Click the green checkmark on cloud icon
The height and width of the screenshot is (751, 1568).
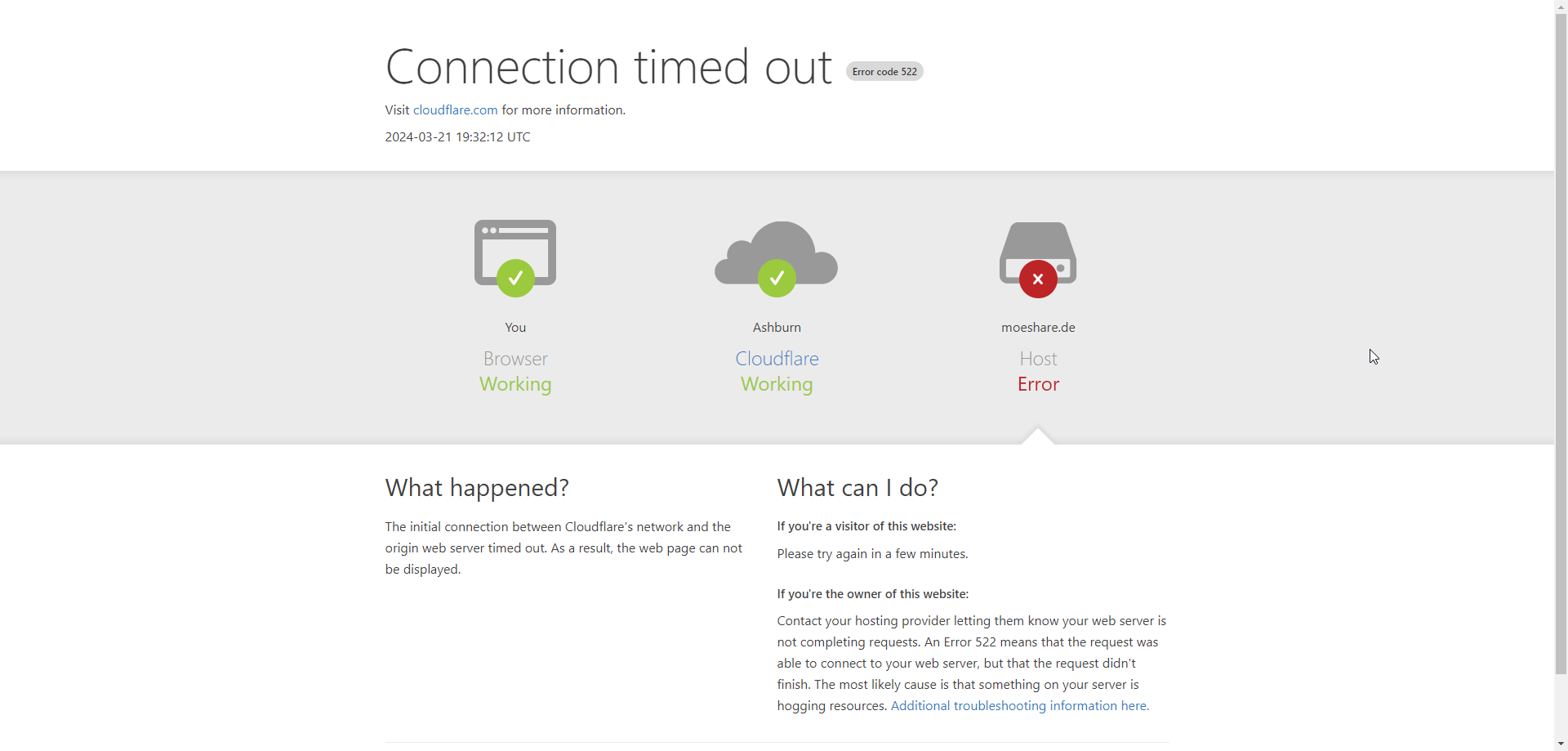click(x=777, y=279)
